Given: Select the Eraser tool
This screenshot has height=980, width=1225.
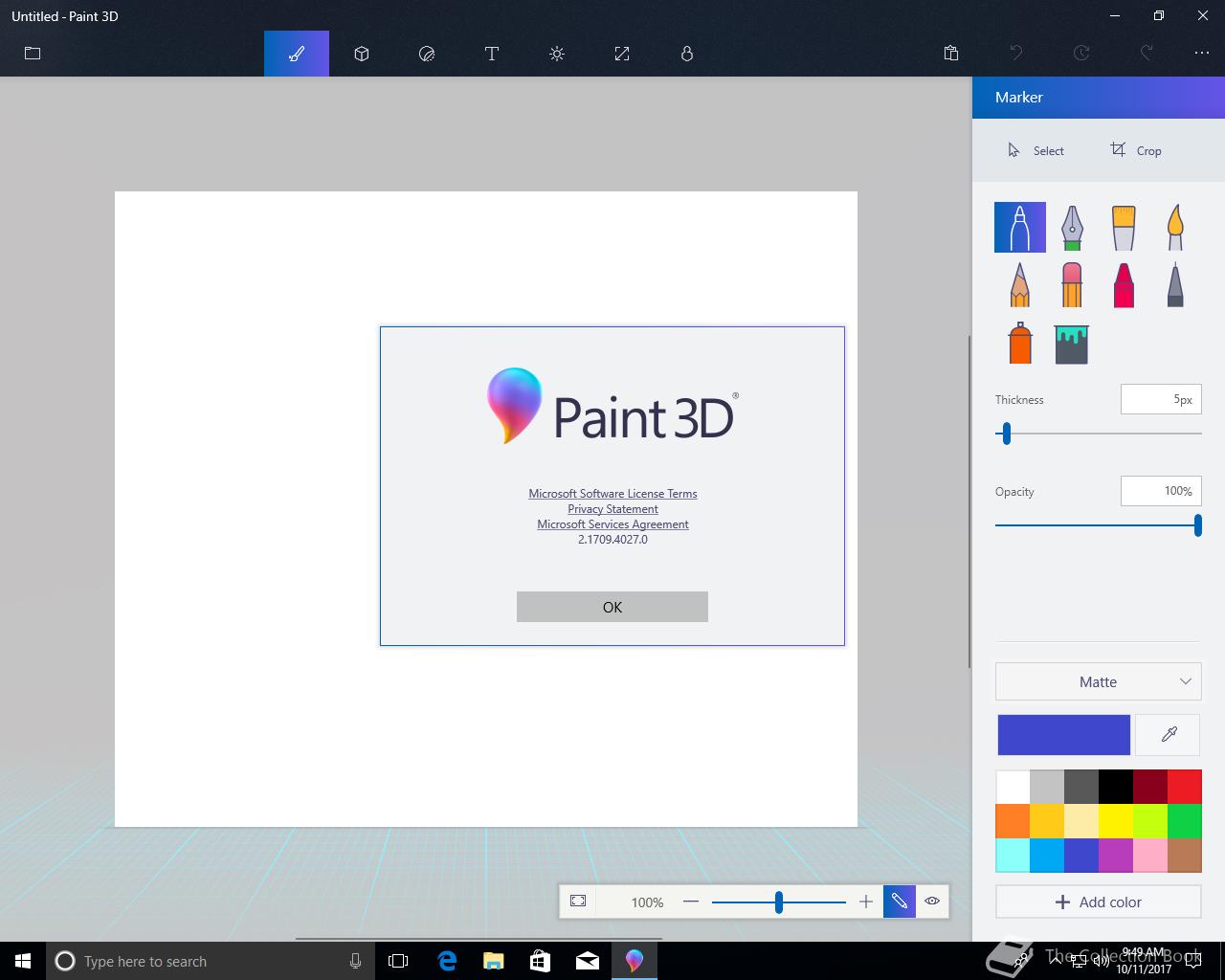Looking at the screenshot, I should [1072, 284].
